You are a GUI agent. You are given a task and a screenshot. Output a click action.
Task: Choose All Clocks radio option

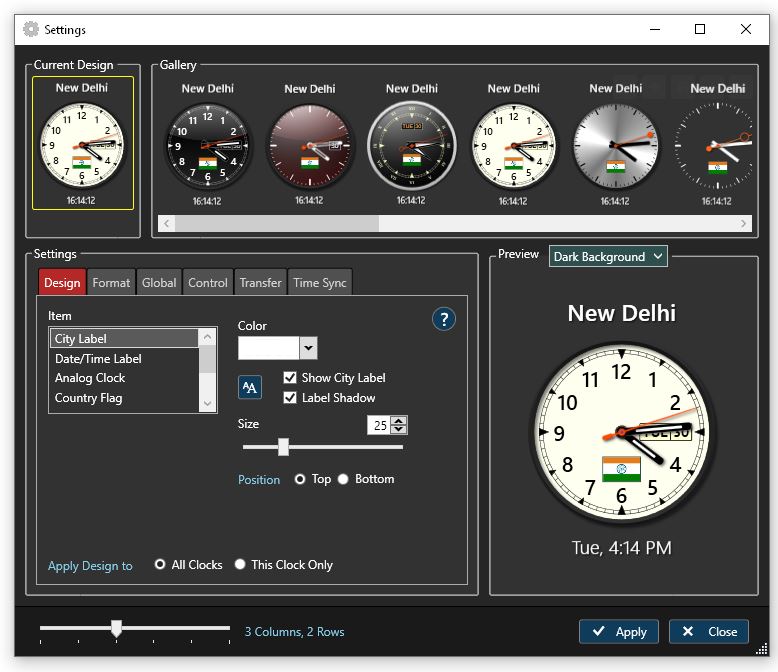(x=160, y=564)
